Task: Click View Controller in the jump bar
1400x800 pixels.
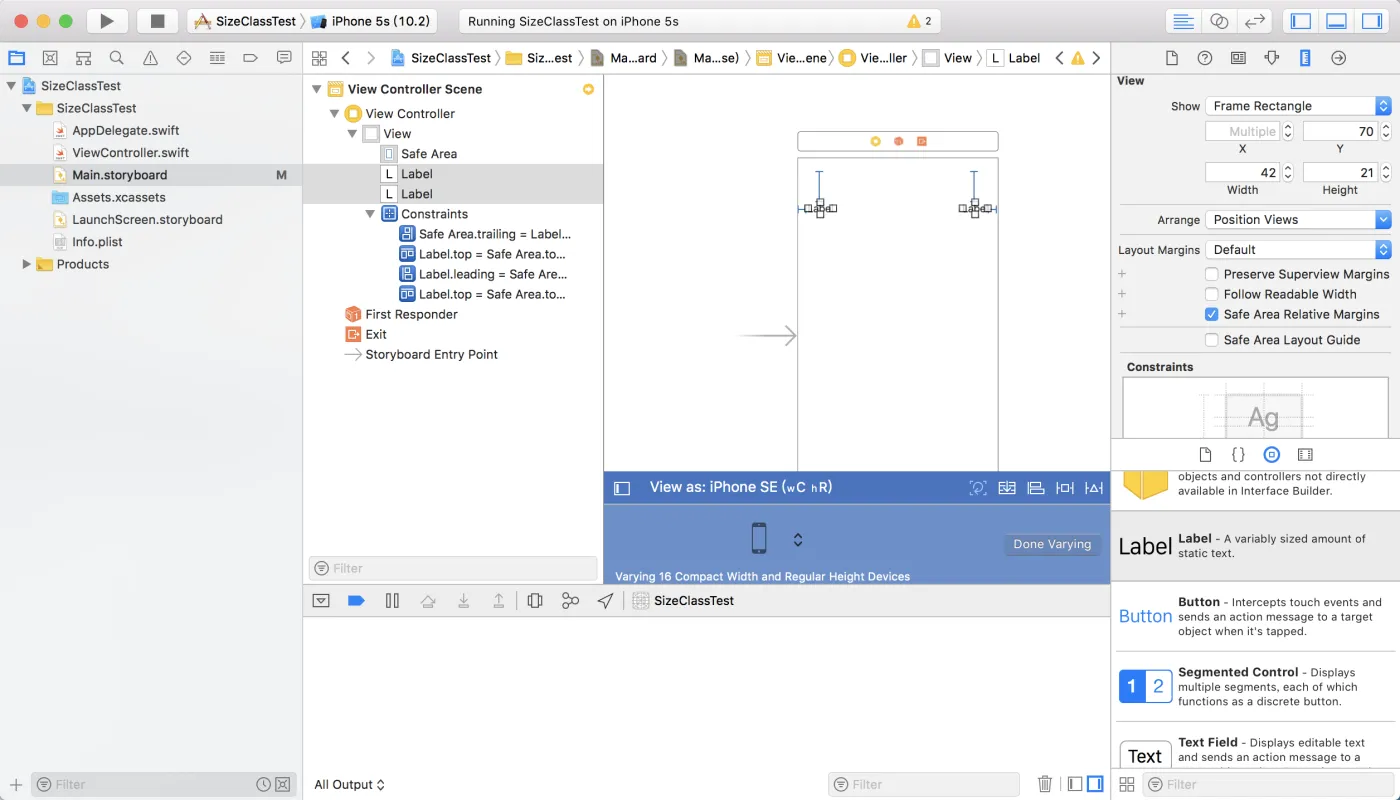Action: click(x=873, y=58)
